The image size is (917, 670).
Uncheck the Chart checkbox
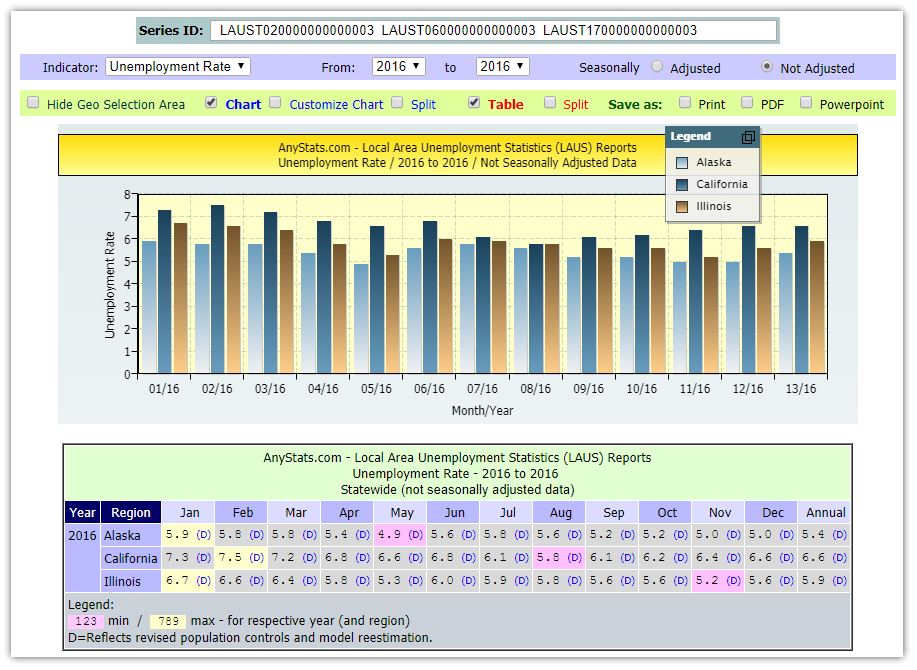click(x=211, y=103)
